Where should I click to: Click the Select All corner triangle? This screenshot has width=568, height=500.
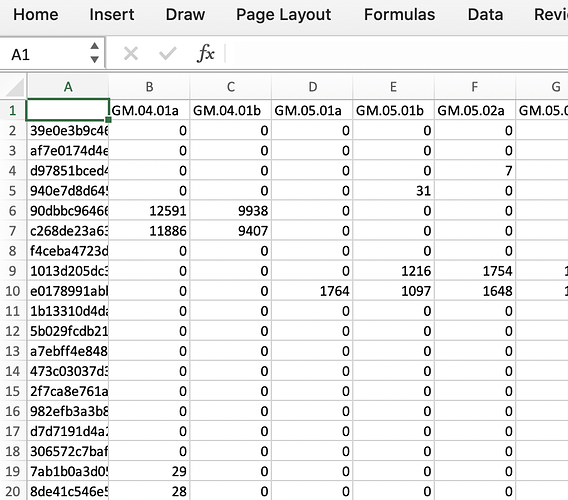coord(13,87)
